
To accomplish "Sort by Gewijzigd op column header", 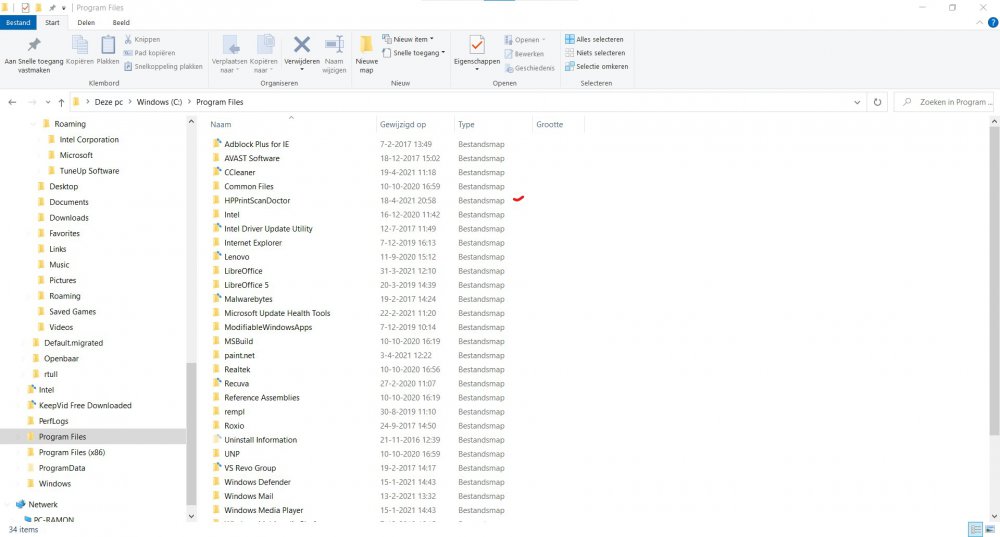I will (403, 125).
